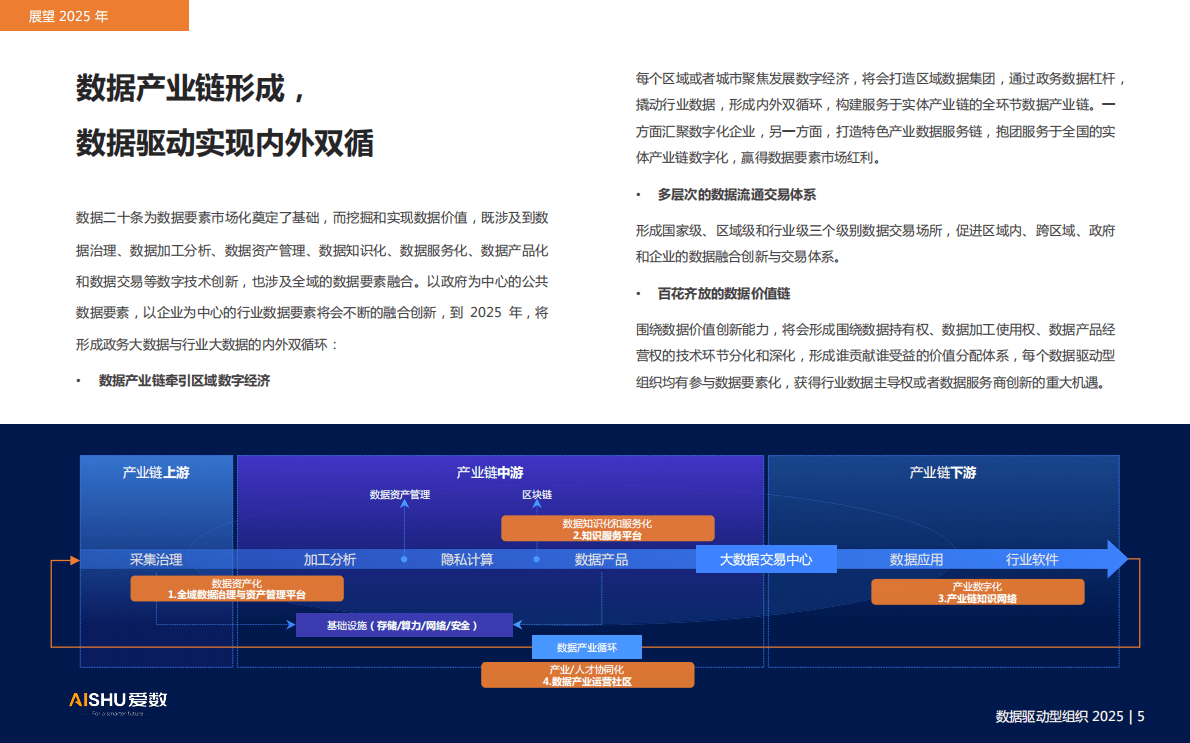Select the 产业链上游 header
1190x743 pixels.
pyautogui.click(x=156, y=474)
